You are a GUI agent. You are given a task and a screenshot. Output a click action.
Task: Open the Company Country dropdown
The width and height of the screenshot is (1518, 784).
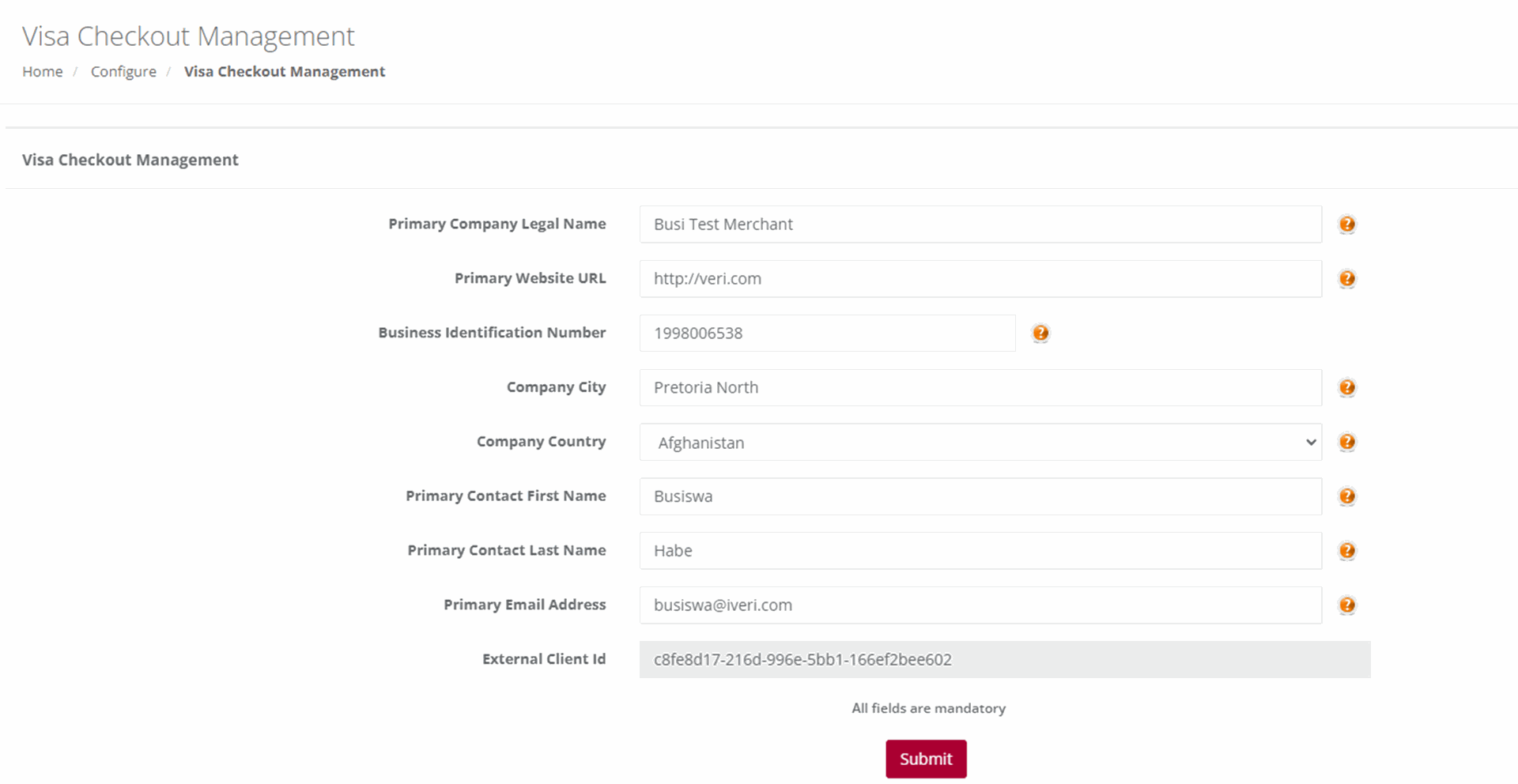click(980, 443)
